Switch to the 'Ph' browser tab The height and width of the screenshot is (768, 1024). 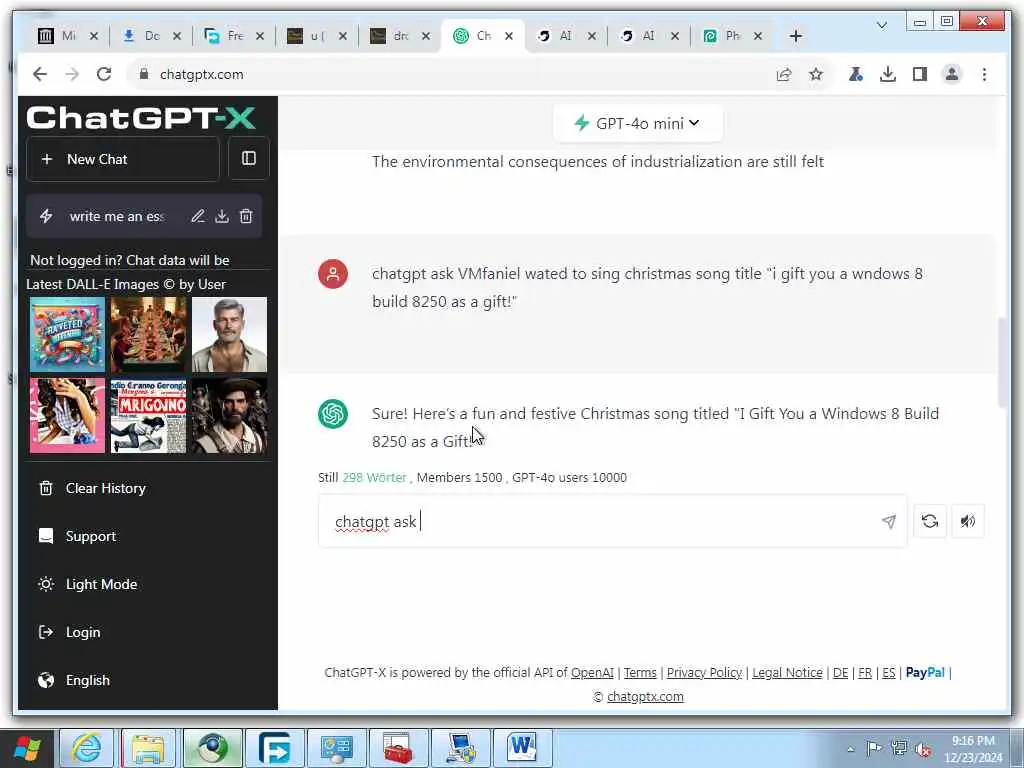tap(722, 36)
